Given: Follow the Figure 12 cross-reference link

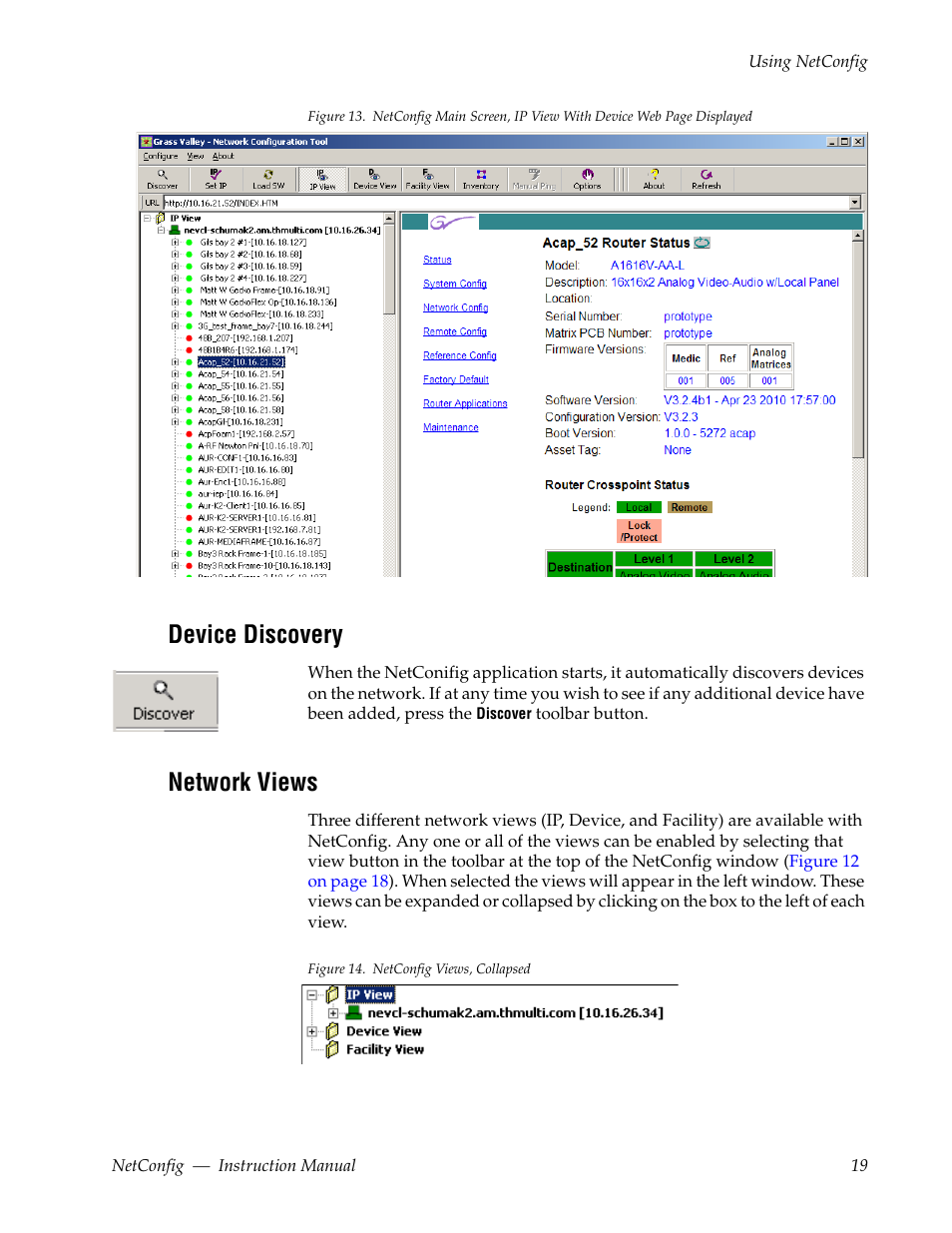Looking at the screenshot, I should [824, 861].
